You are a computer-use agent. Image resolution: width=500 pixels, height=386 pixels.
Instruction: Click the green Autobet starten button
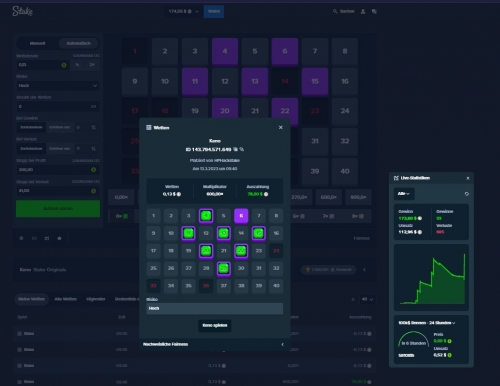(x=58, y=209)
